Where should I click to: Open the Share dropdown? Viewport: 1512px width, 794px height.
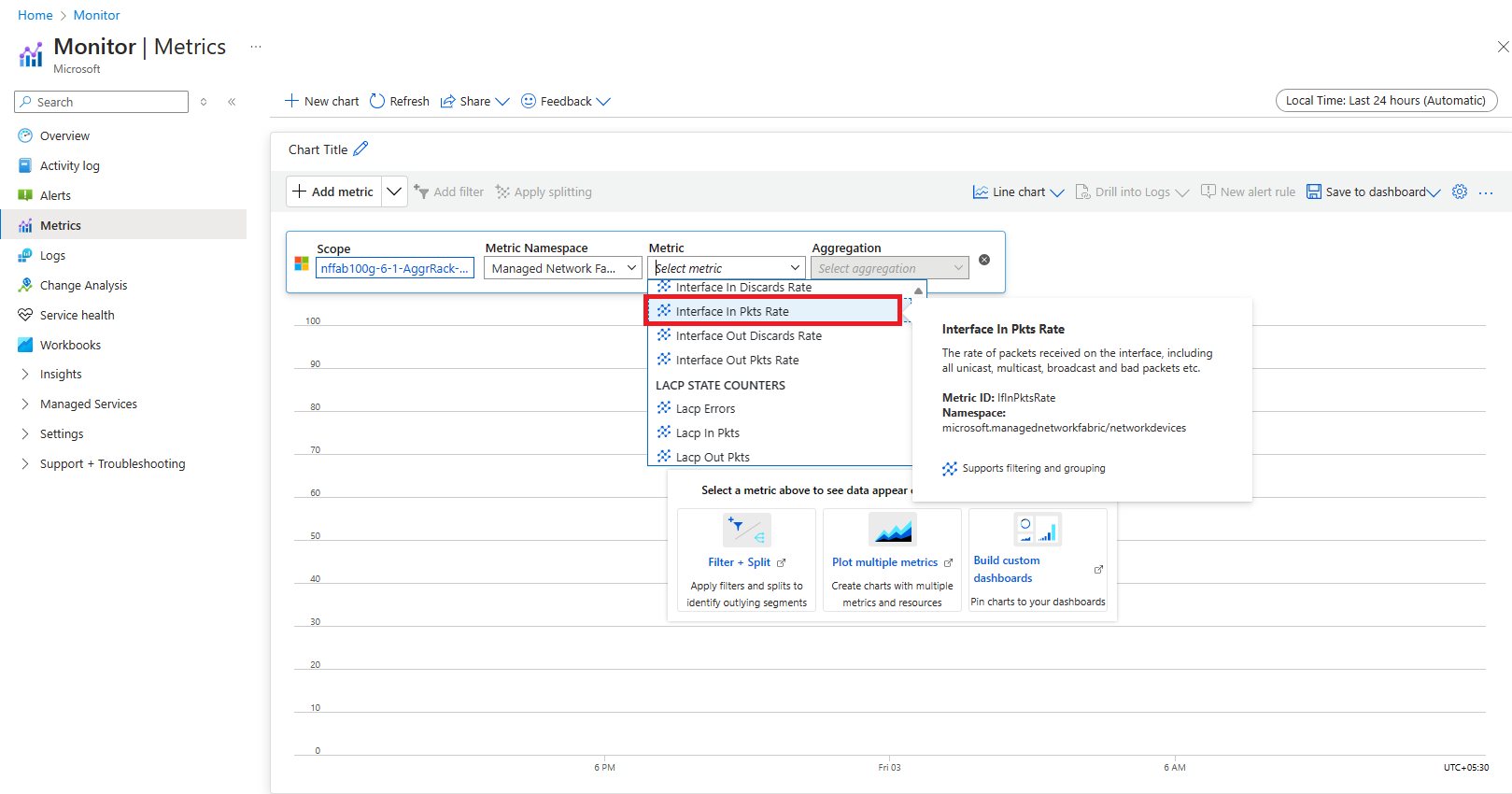(475, 101)
